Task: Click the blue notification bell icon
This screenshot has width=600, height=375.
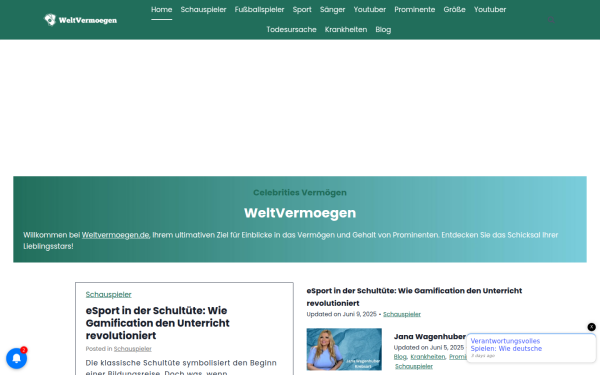Action: point(16,358)
